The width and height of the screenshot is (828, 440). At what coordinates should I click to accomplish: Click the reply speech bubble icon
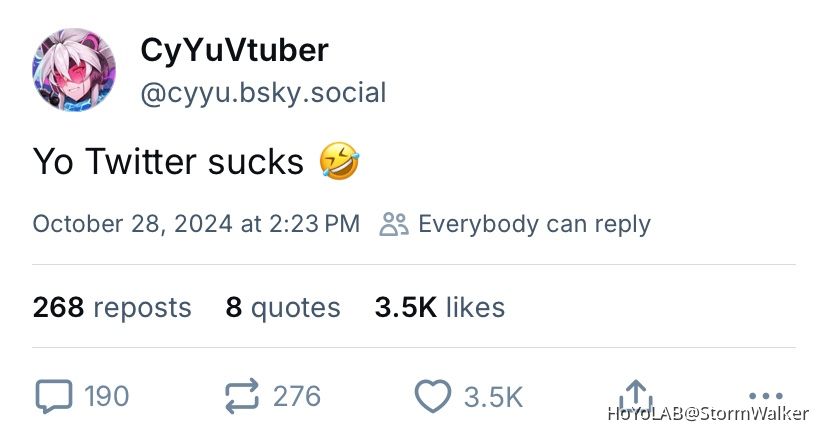[53, 397]
